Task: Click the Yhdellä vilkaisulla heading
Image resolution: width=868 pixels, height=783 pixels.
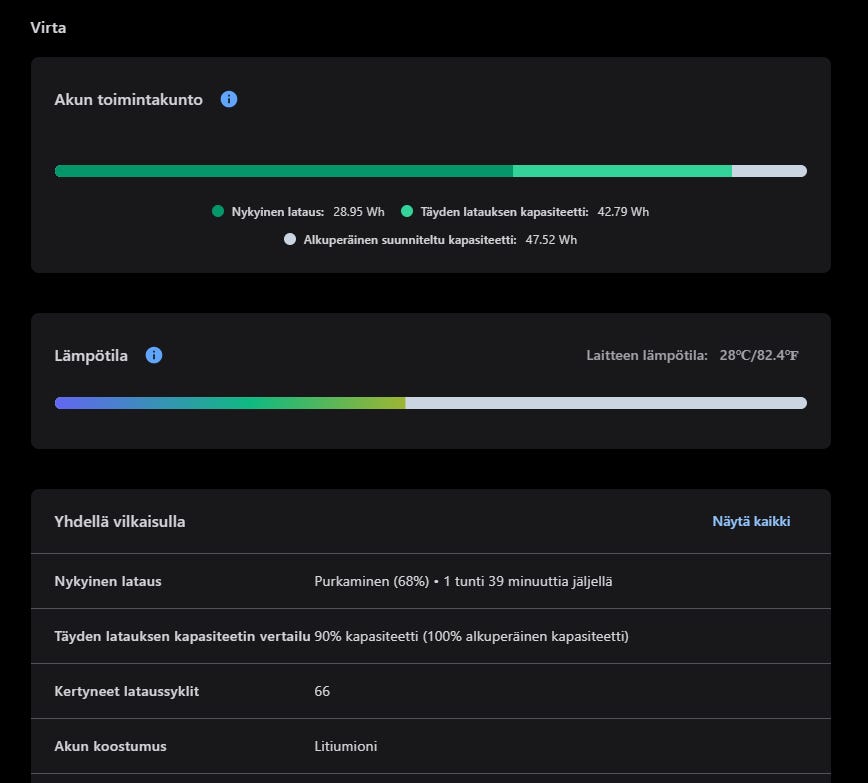Action: pyautogui.click(x=120, y=522)
